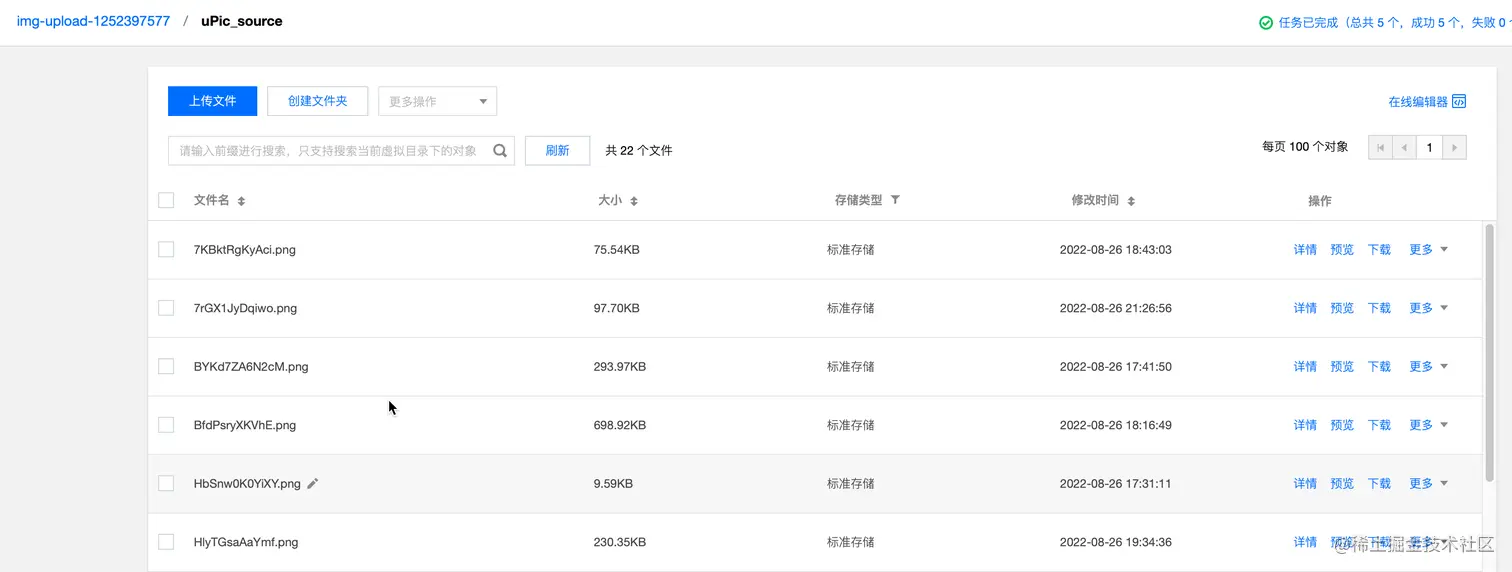Image resolution: width=1512 pixels, height=572 pixels.
Task: Toggle select-all files checkbox
Action: 166,200
